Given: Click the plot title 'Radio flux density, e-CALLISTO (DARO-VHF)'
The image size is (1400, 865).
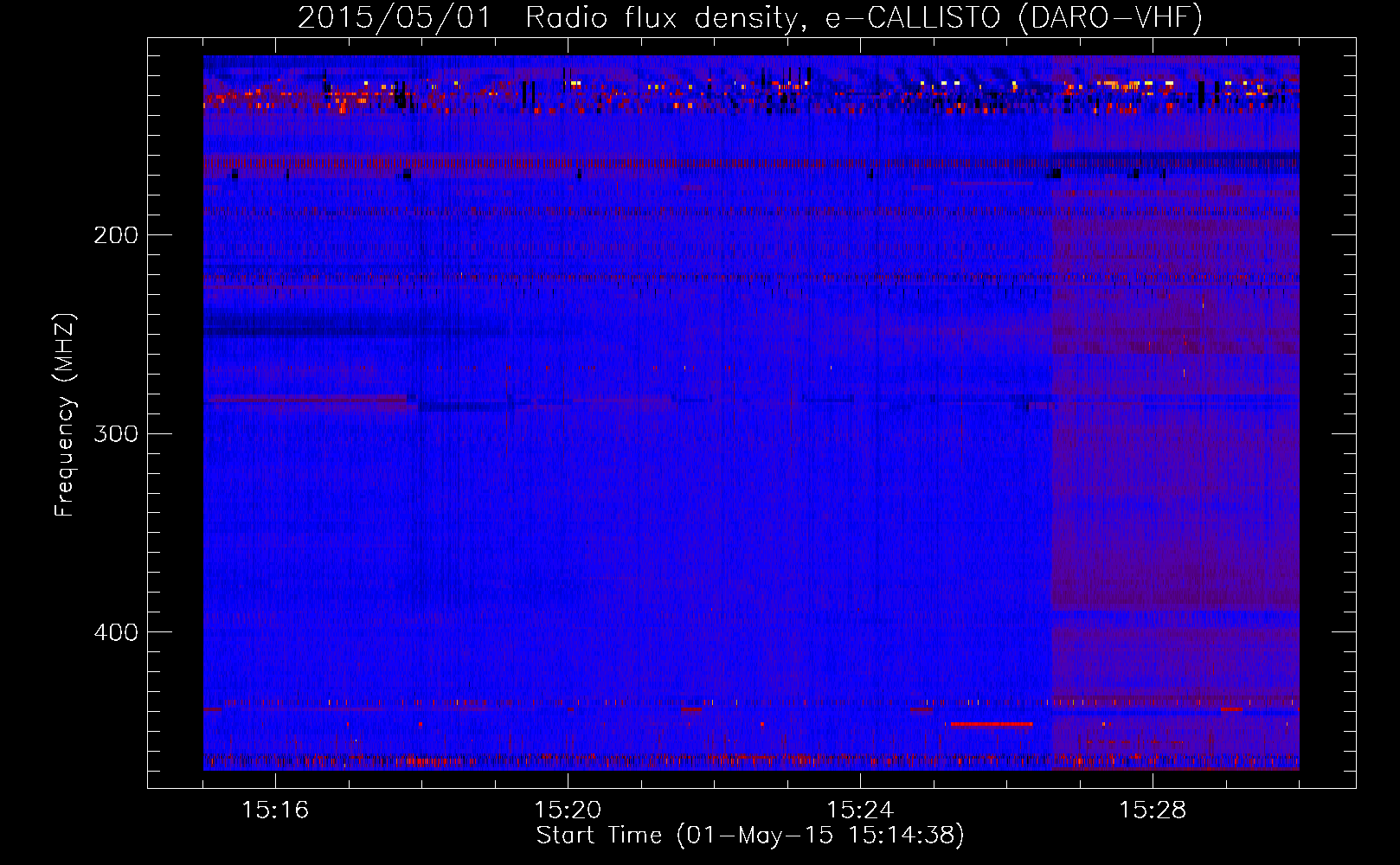Looking at the screenshot, I should click(864, 17).
